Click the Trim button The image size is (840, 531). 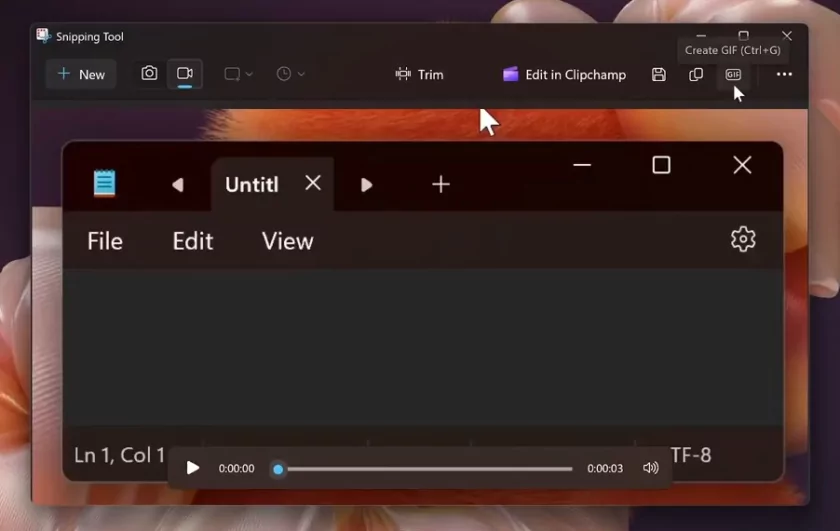[x=419, y=74]
